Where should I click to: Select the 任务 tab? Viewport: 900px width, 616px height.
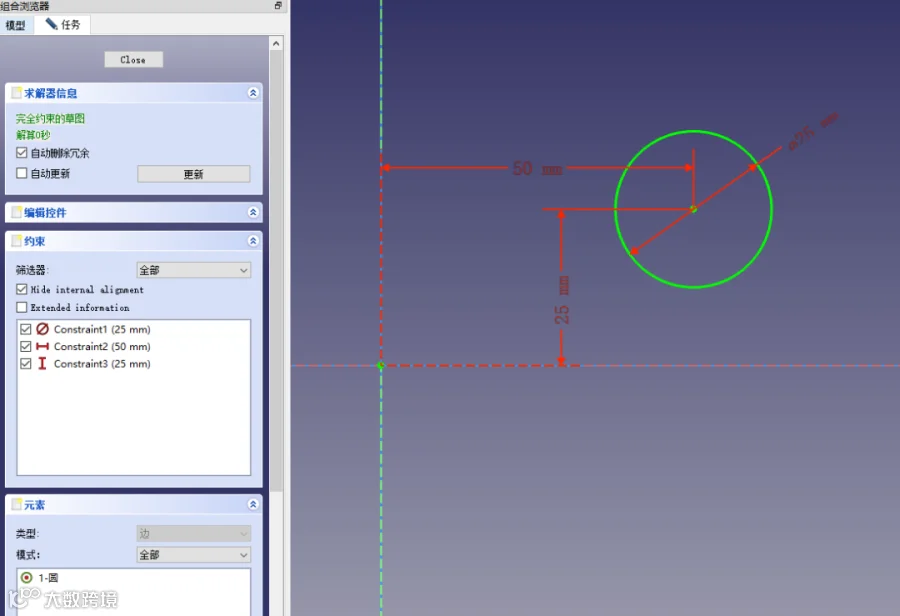[x=63, y=25]
